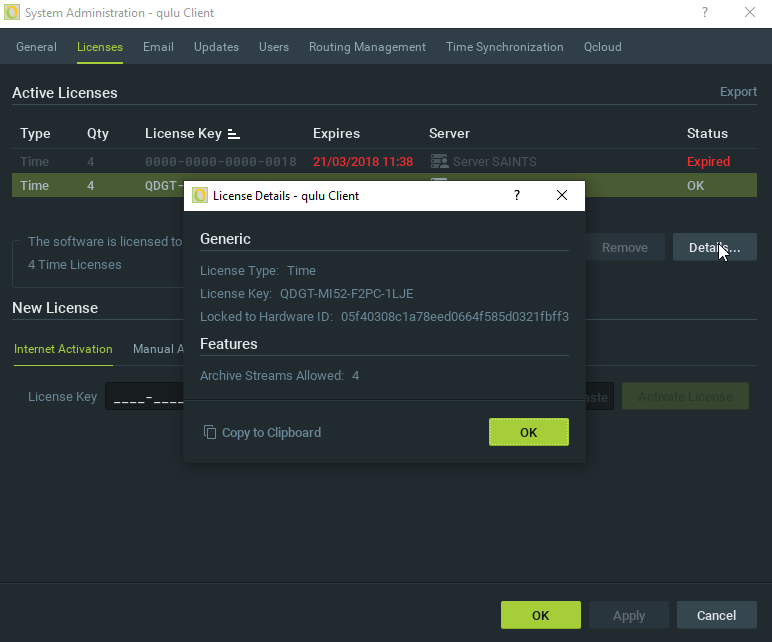
Task: Open the General tab
Action: click(x=36, y=47)
